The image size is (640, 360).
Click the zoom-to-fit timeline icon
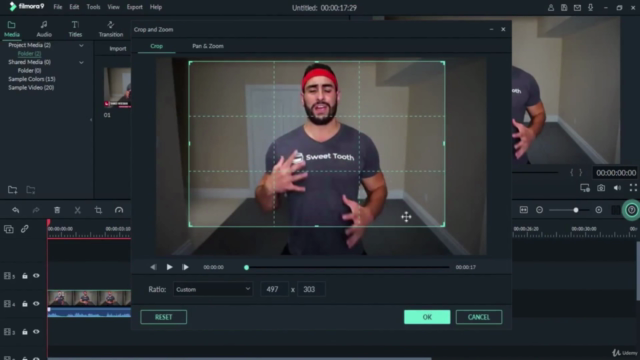pos(524,210)
